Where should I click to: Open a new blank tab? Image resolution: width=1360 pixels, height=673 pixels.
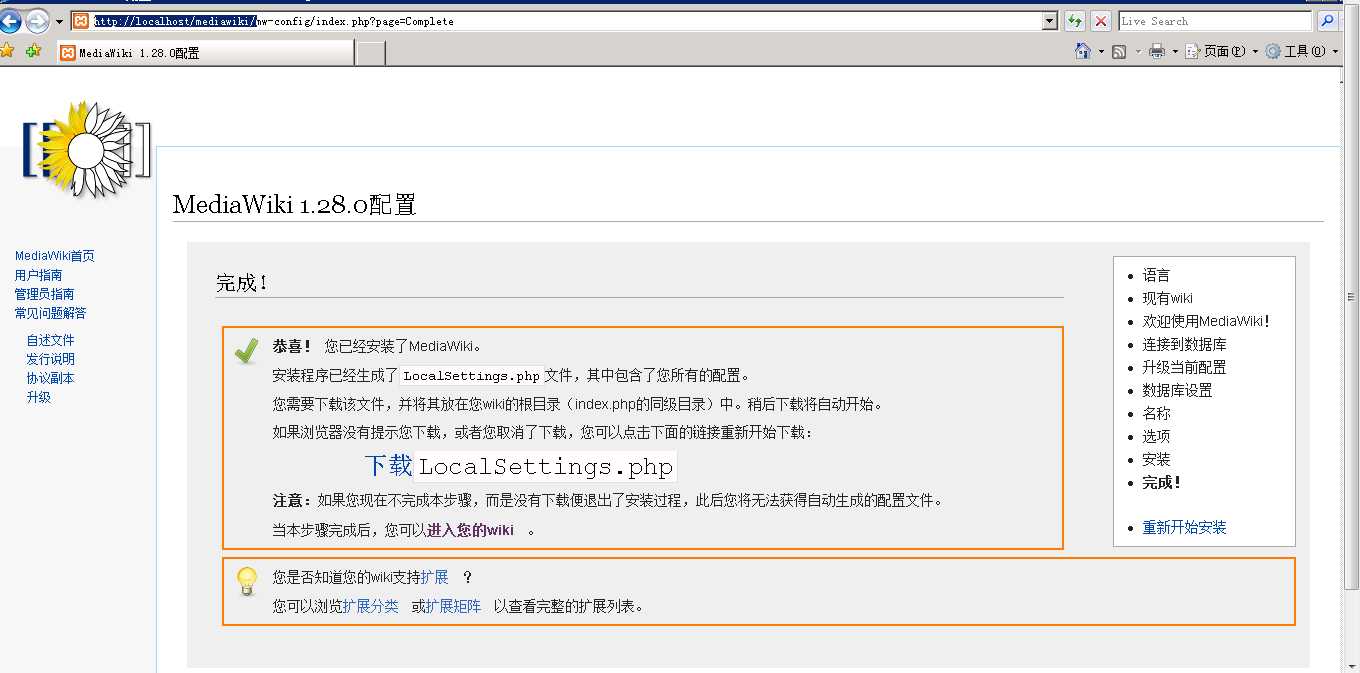(x=371, y=54)
